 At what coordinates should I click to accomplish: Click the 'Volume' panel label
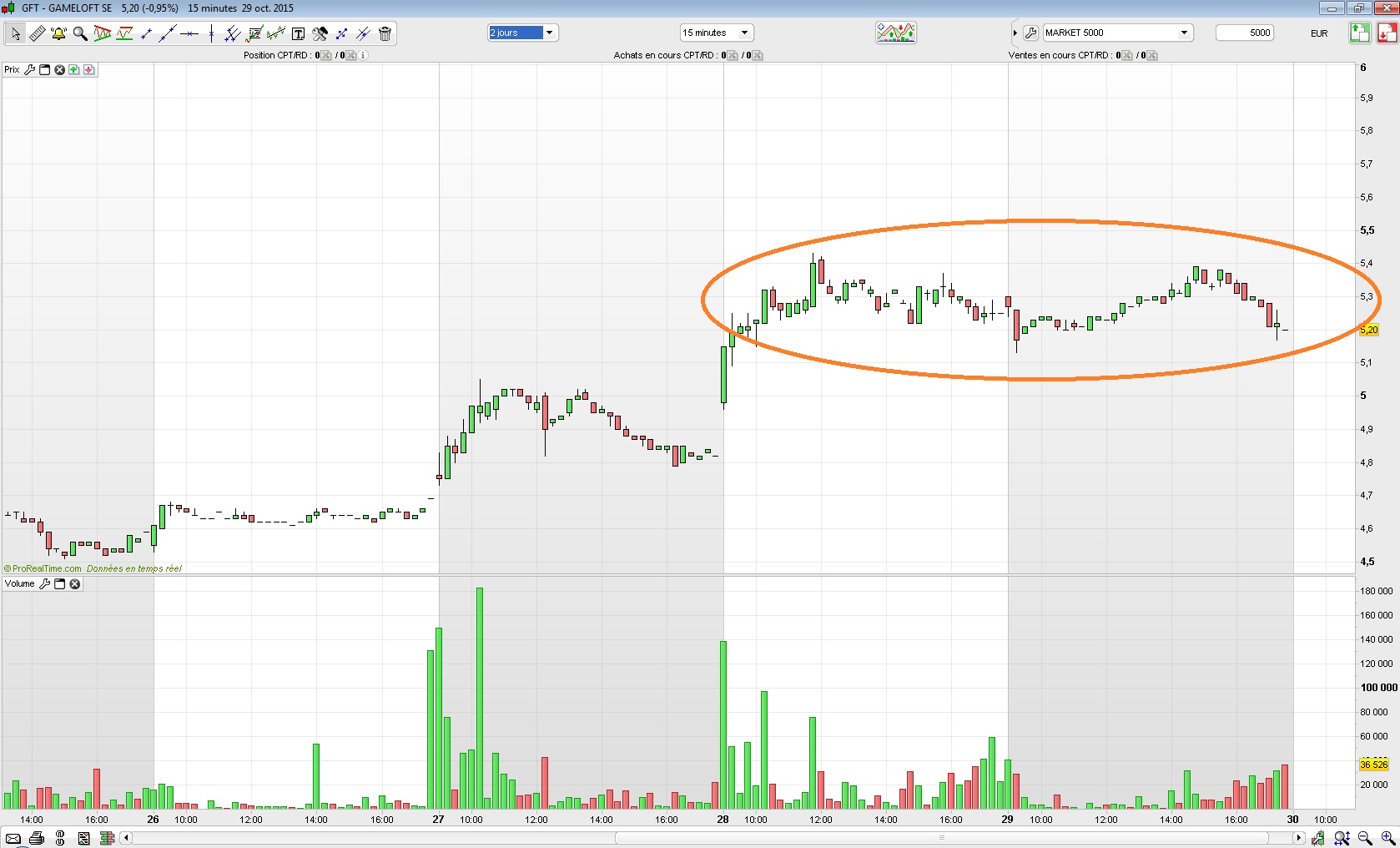point(20,584)
